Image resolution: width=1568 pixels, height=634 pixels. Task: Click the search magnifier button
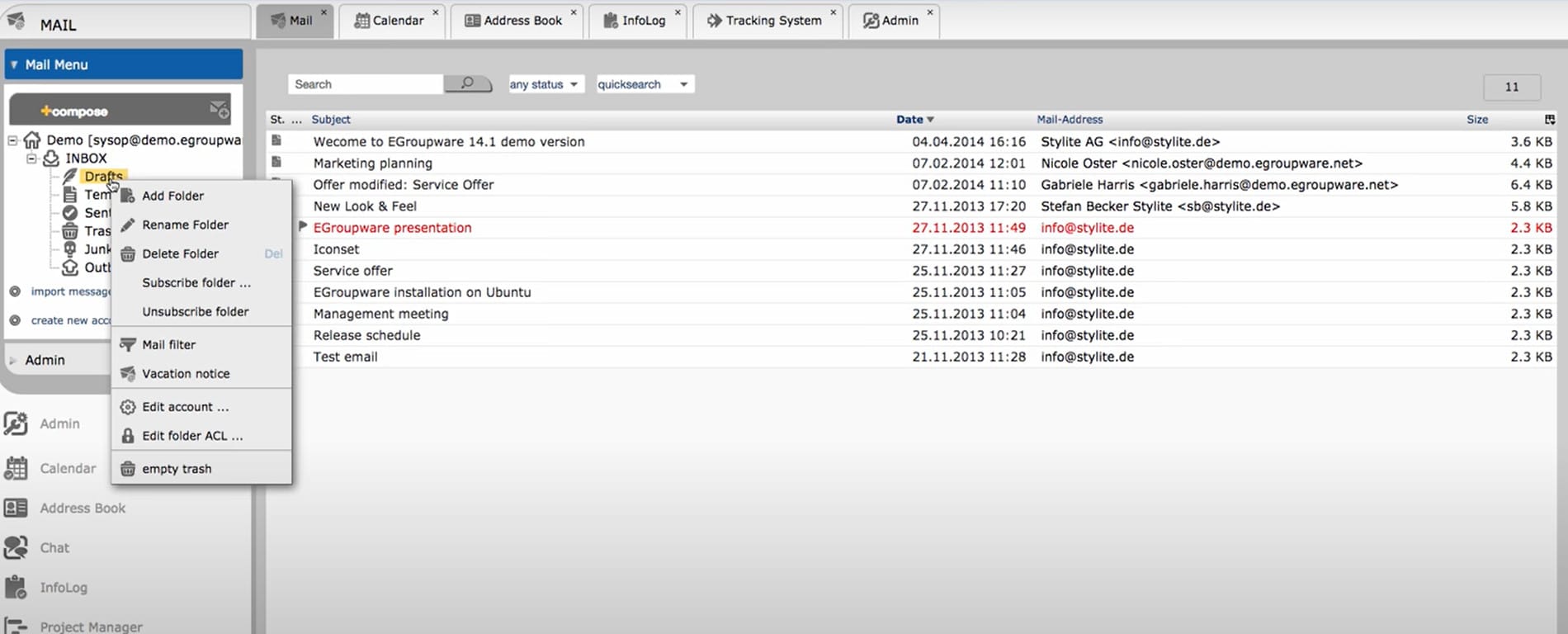[x=467, y=83]
